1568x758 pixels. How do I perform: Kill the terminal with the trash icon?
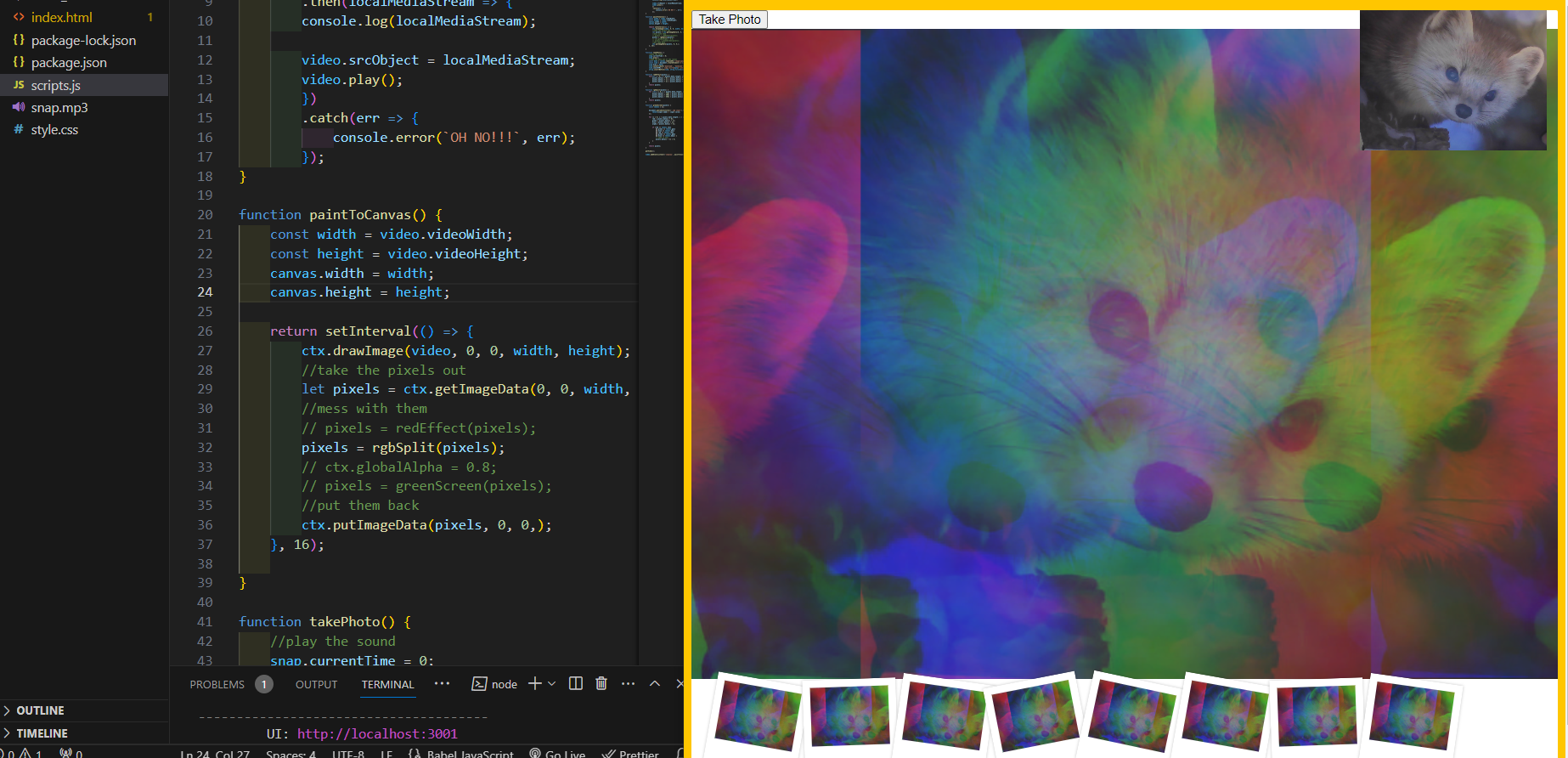pyautogui.click(x=601, y=683)
